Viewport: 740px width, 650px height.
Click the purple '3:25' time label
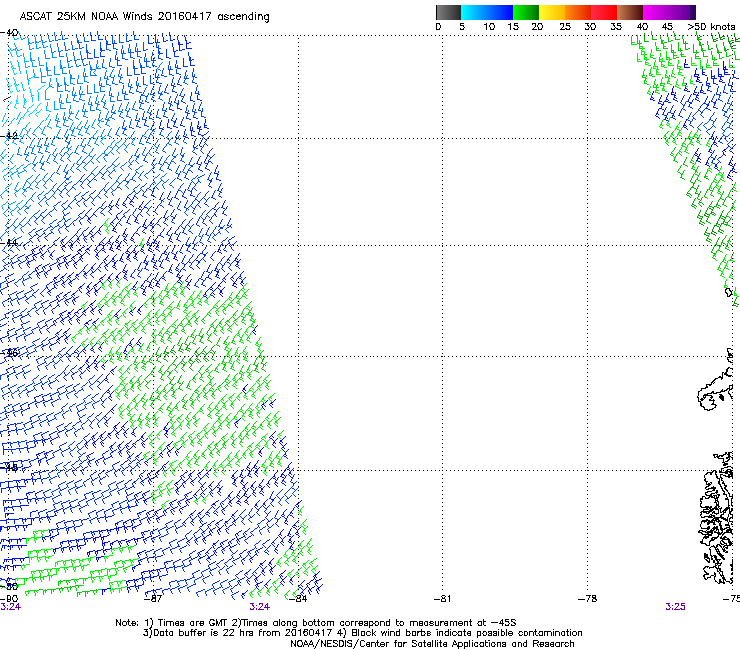675,607
